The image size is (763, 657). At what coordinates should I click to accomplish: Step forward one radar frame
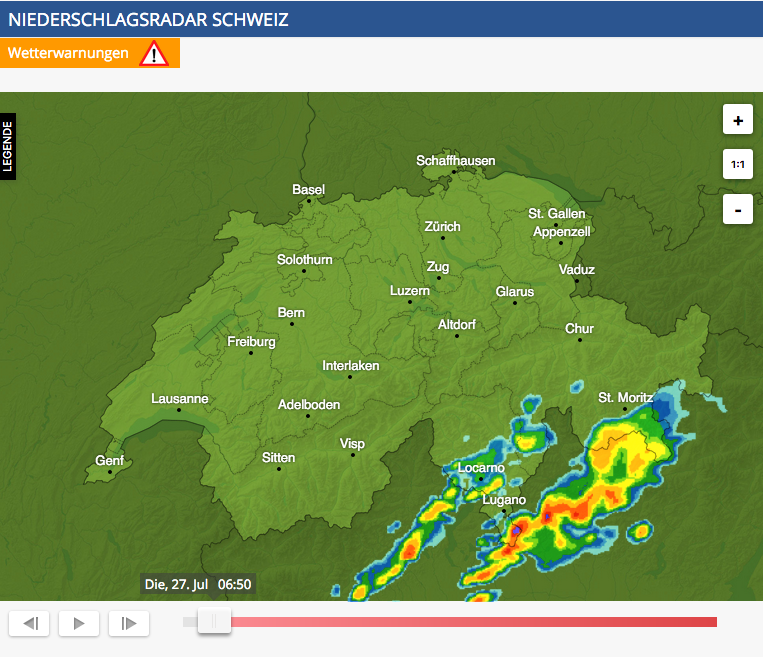[x=128, y=623]
